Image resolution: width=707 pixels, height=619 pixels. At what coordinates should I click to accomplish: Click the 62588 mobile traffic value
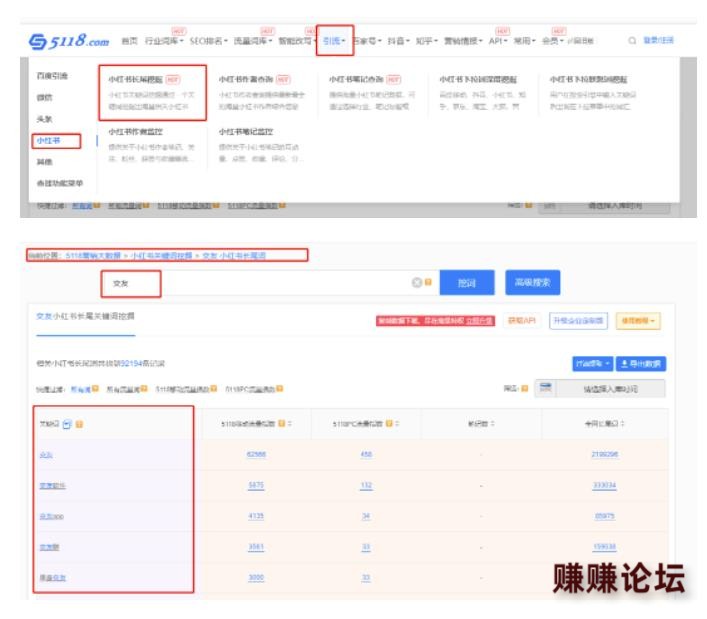256,454
